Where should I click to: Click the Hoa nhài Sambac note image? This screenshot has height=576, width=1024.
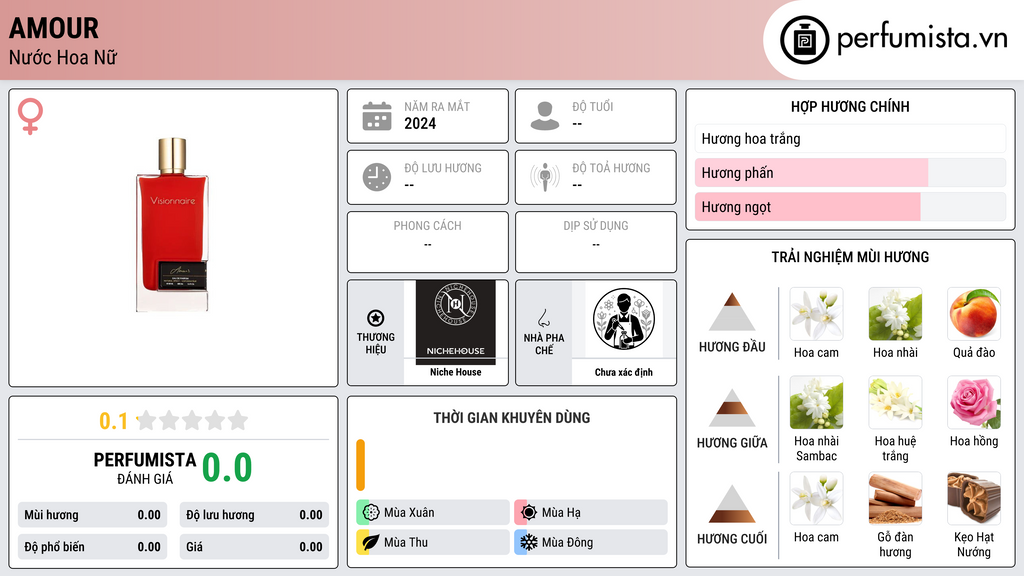816,402
